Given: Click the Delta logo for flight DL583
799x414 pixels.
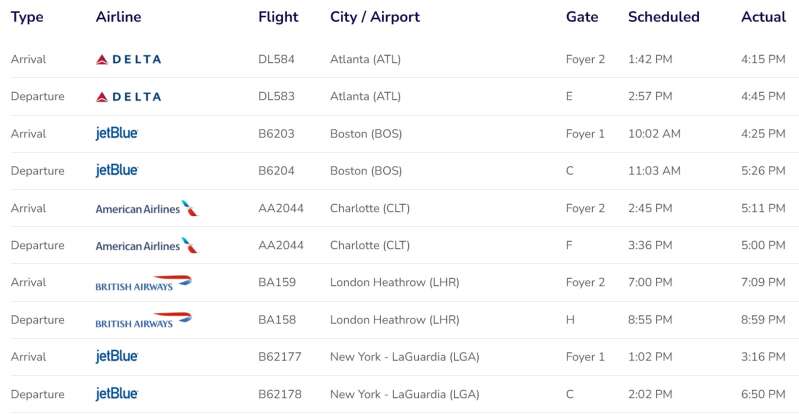Looking at the screenshot, I should click(x=128, y=97).
